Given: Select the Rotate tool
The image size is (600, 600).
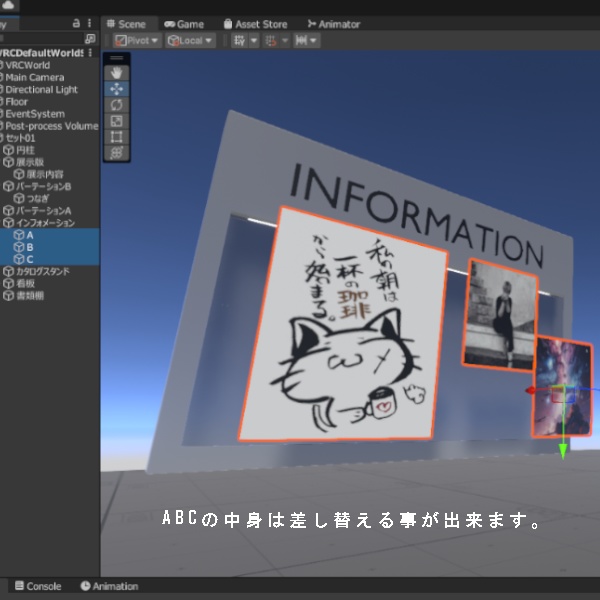Looking at the screenshot, I should 116,105.
